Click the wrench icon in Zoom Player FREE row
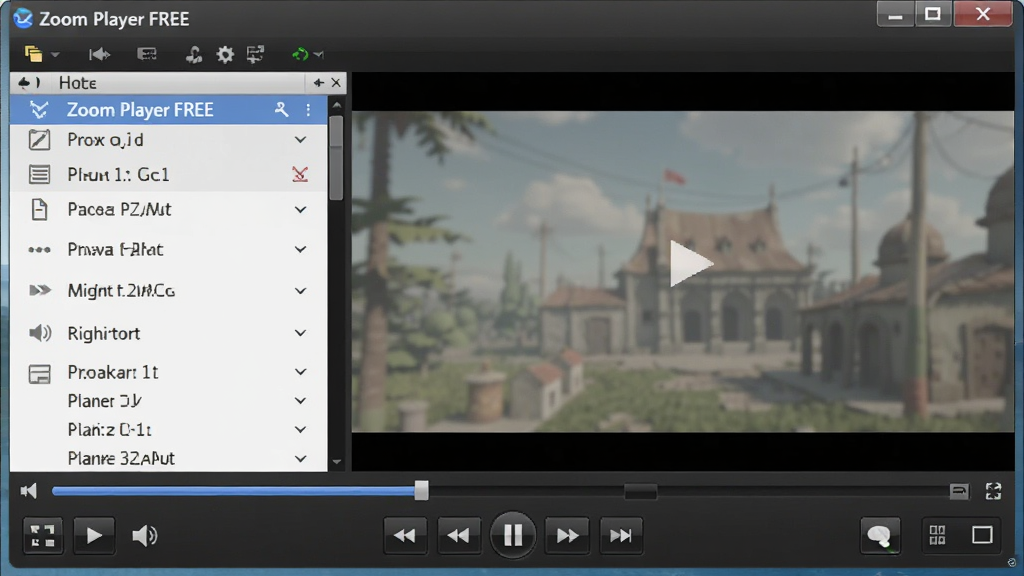1024x576 pixels. pos(281,110)
